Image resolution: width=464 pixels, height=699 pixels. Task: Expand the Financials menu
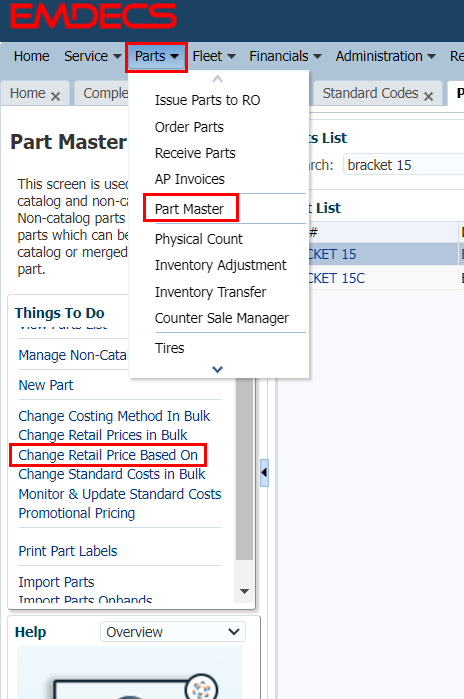click(x=285, y=56)
